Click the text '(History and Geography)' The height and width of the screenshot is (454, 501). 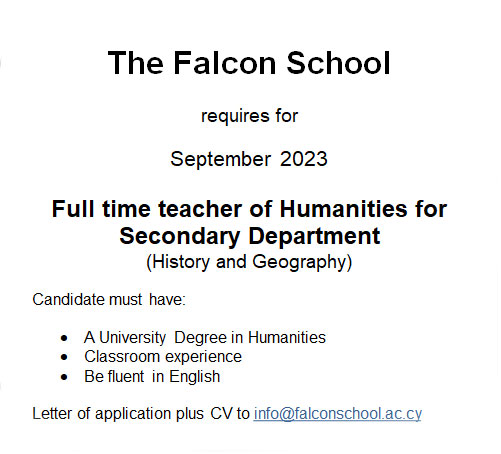pos(249,262)
